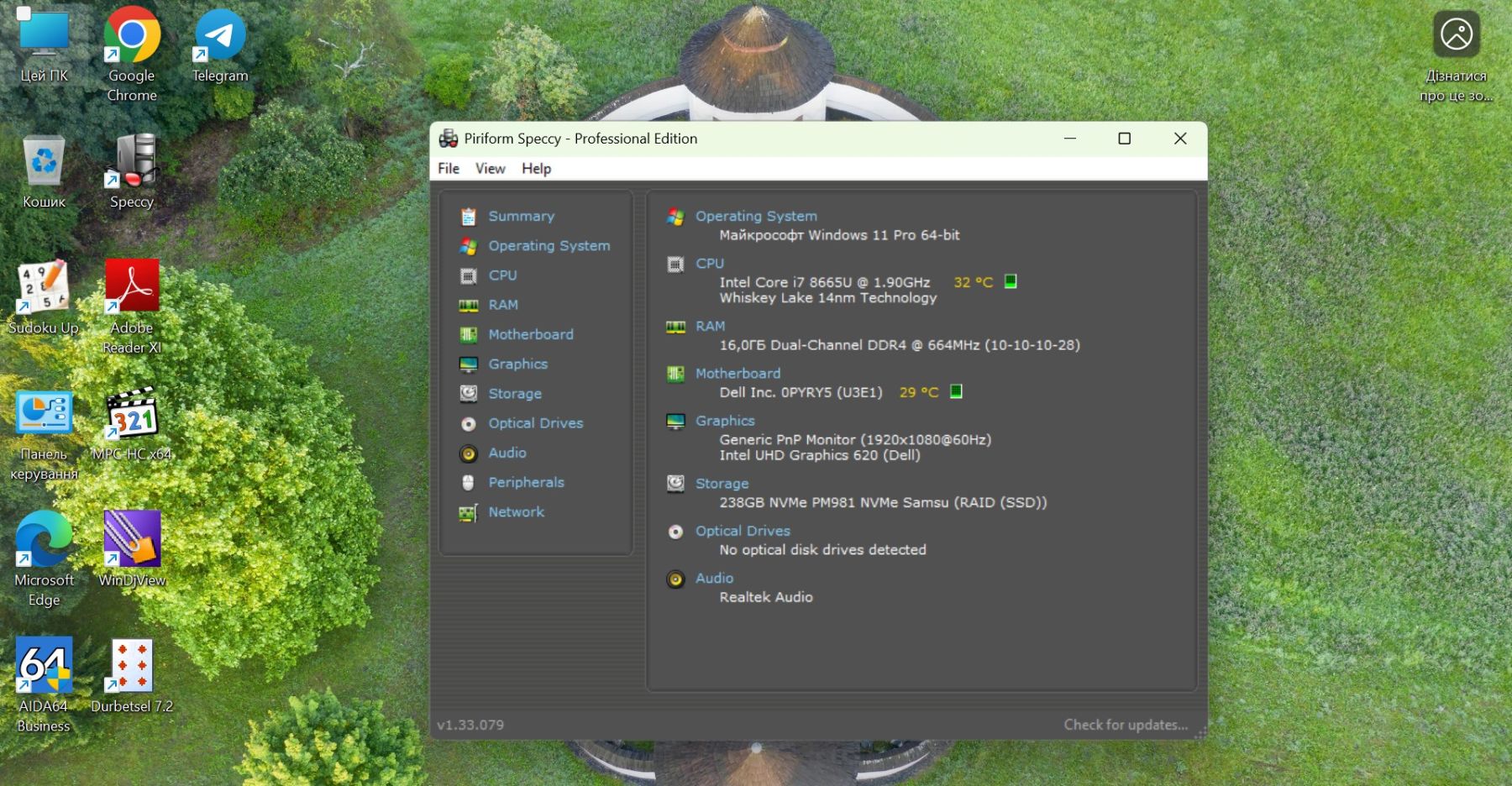Open Motherboard heading link in summary panel

click(738, 374)
